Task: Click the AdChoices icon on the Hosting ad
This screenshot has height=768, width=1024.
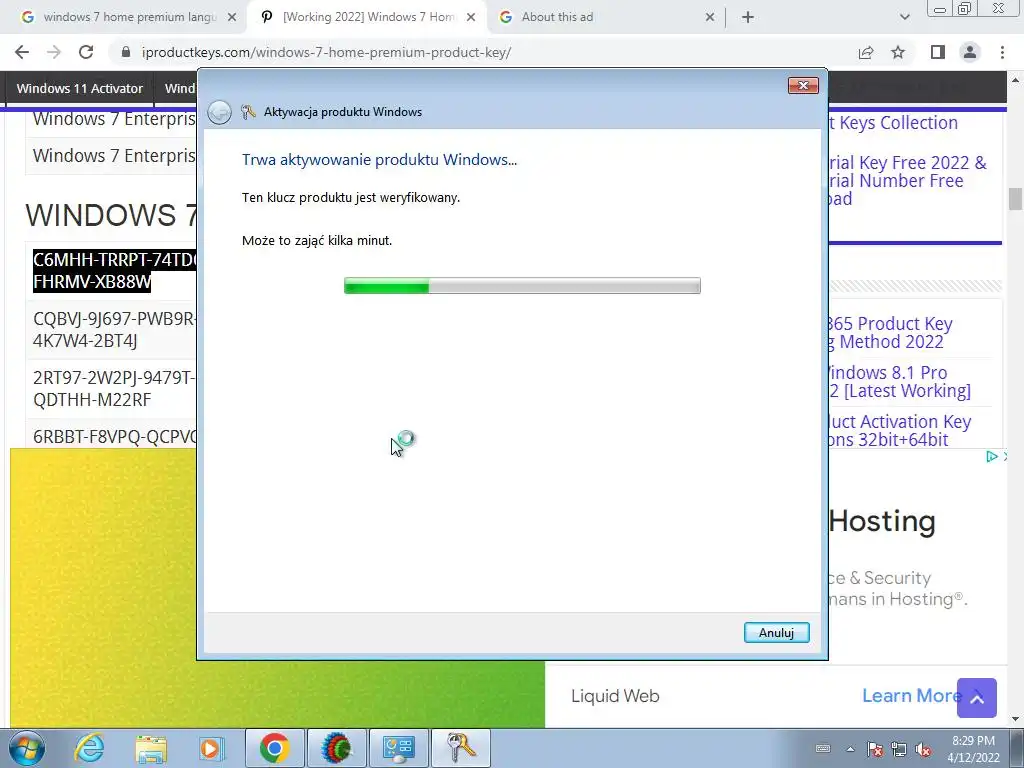Action: coord(991,456)
